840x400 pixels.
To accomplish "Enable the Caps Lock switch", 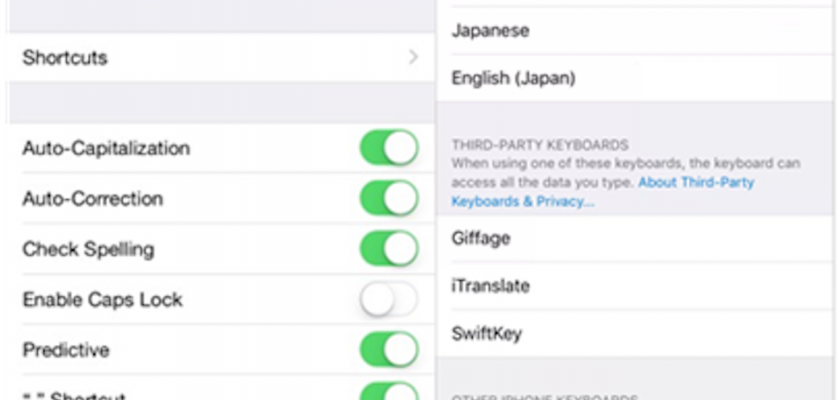I will [x=389, y=299].
